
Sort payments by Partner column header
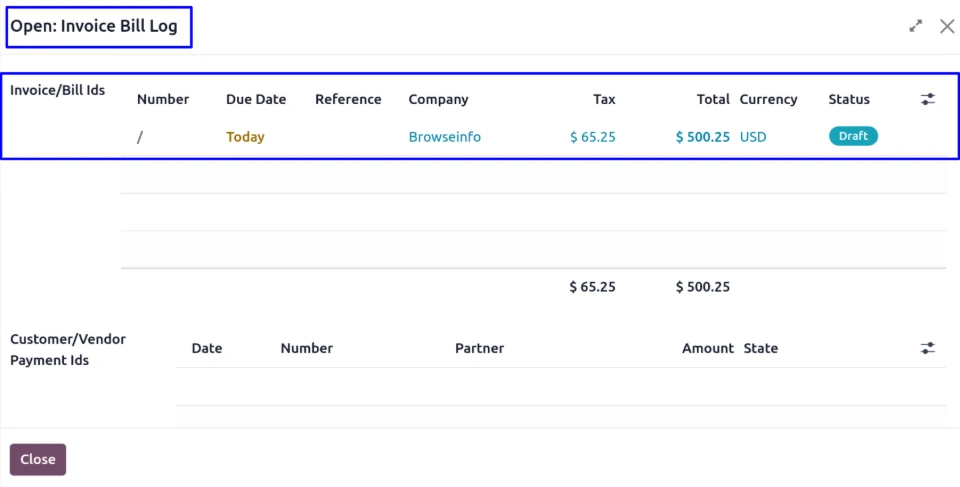[479, 348]
